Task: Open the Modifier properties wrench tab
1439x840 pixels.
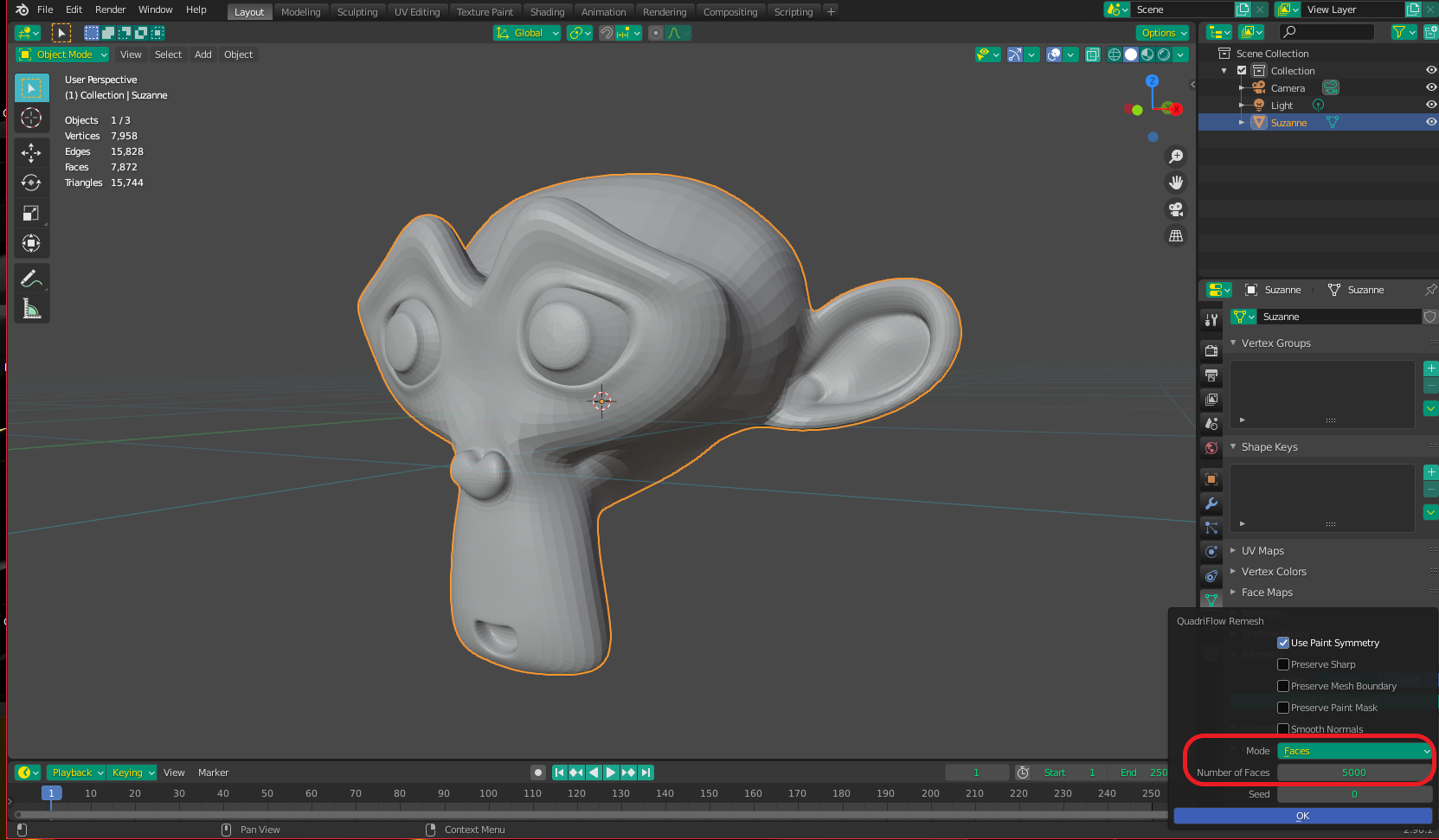Action: coord(1211,503)
